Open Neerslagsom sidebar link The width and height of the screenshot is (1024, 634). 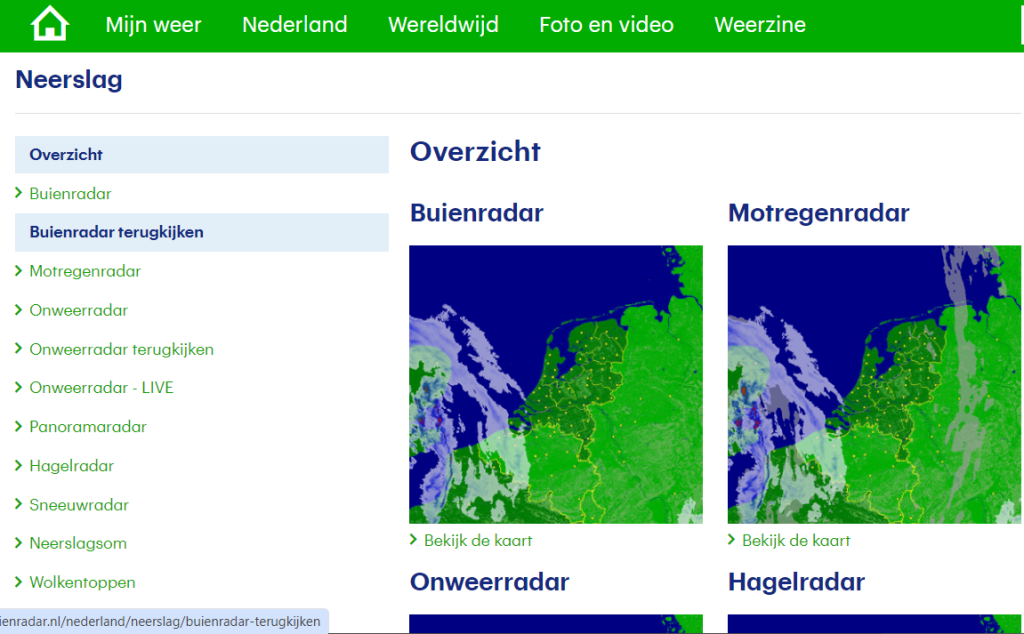click(x=78, y=543)
